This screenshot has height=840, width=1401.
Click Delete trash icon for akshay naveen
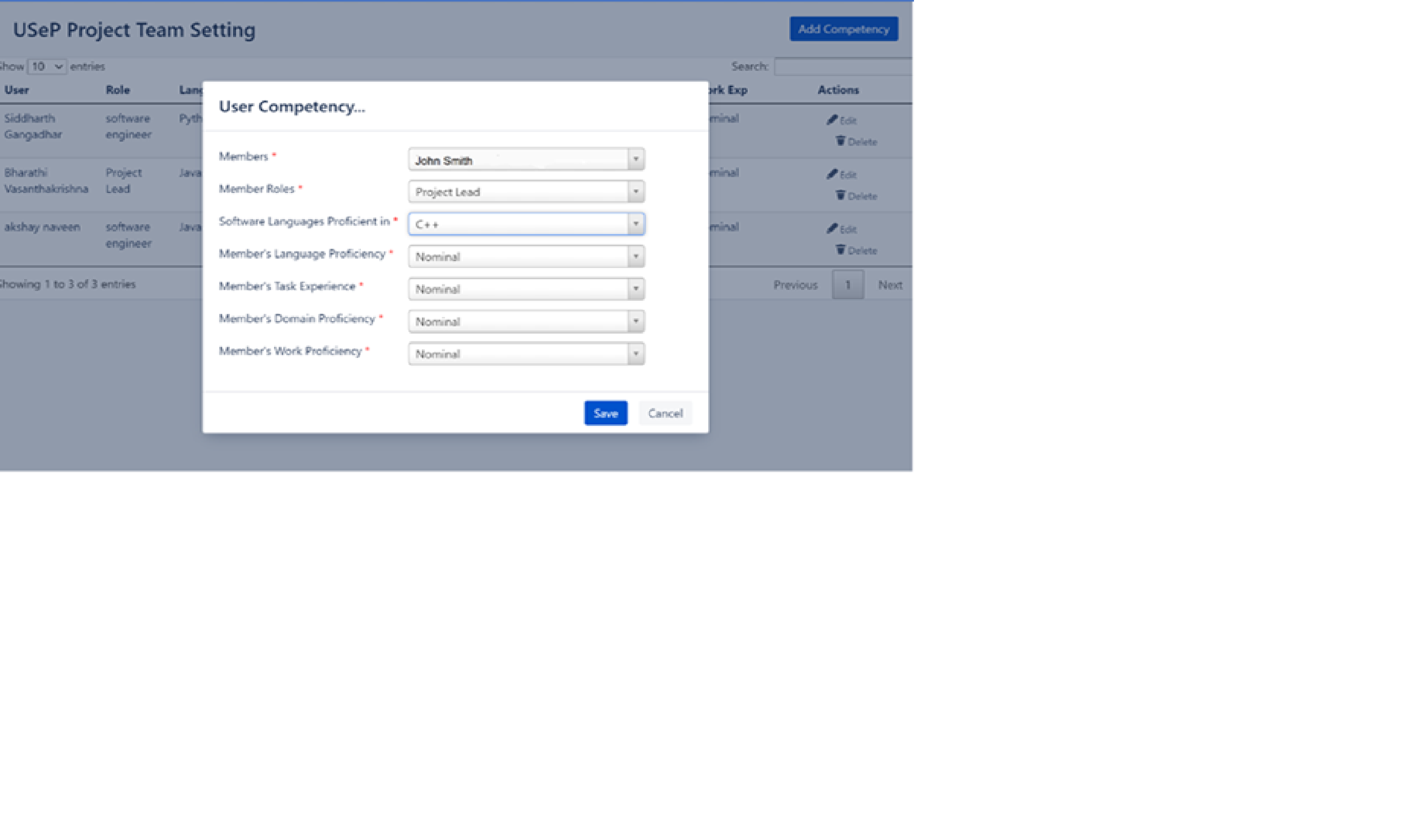(x=840, y=249)
